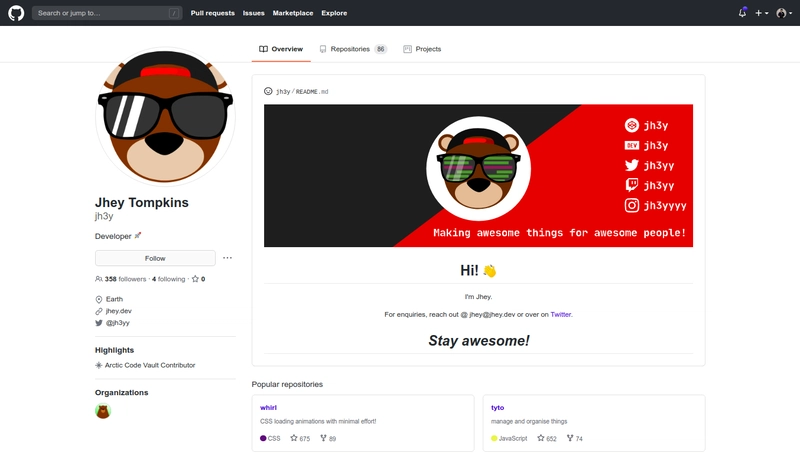This screenshot has height=453, width=800.
Task: Click the Popular repositories heading
Action: point(287,384)
